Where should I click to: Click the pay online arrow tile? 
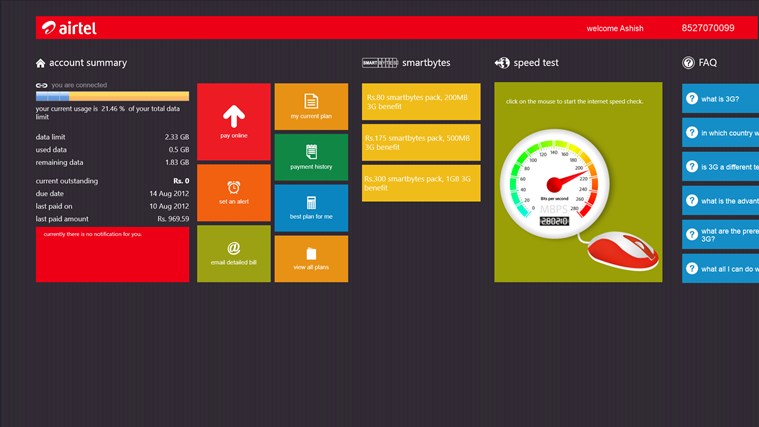(x=233, y=121)
